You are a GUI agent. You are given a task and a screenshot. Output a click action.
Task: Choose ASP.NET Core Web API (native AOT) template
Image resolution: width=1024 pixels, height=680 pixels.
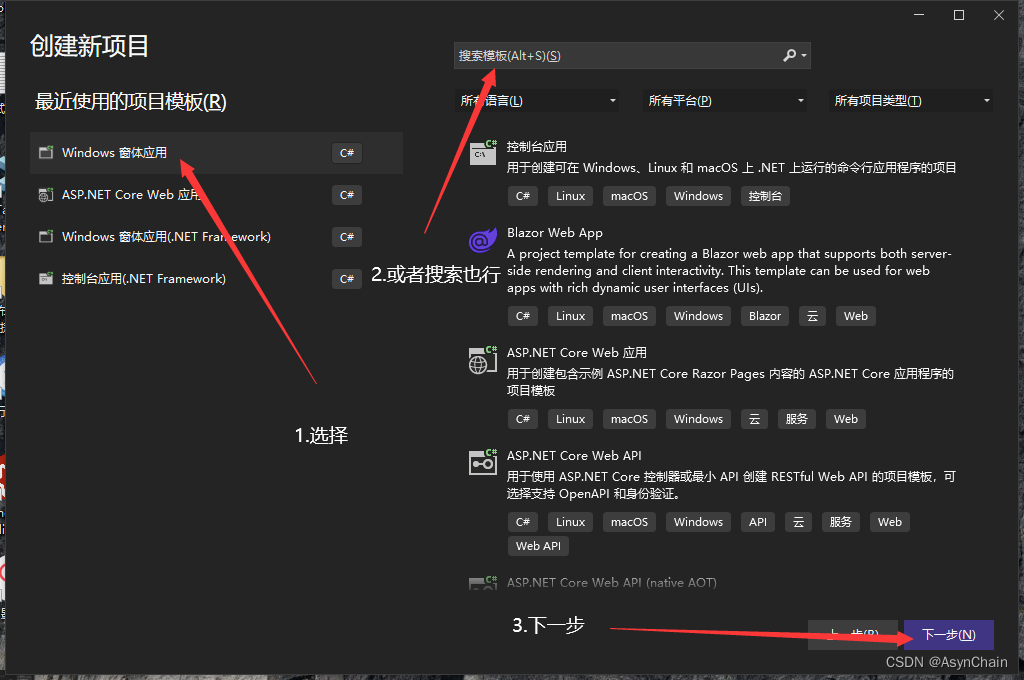(611, 582)
